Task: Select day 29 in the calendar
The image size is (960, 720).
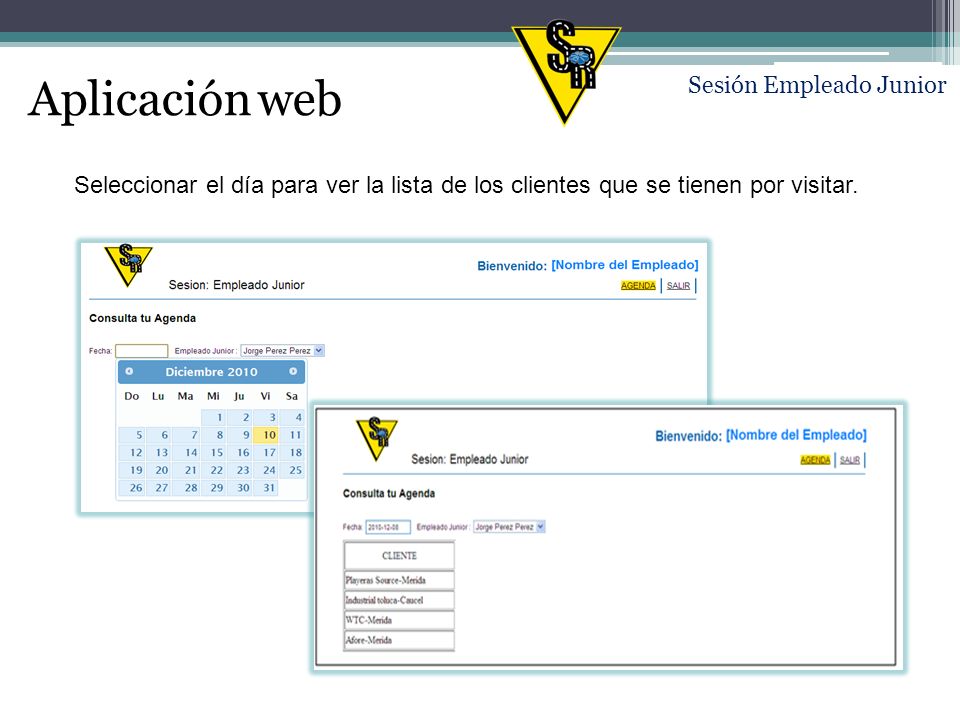Action: pyautogui.click(x=214, y=488)
